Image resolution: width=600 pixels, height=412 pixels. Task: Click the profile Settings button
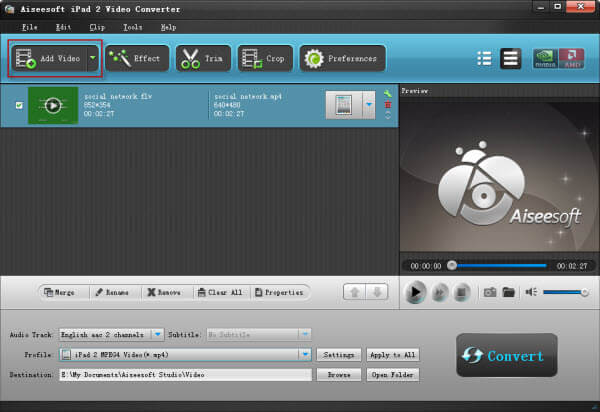[339, 355]
